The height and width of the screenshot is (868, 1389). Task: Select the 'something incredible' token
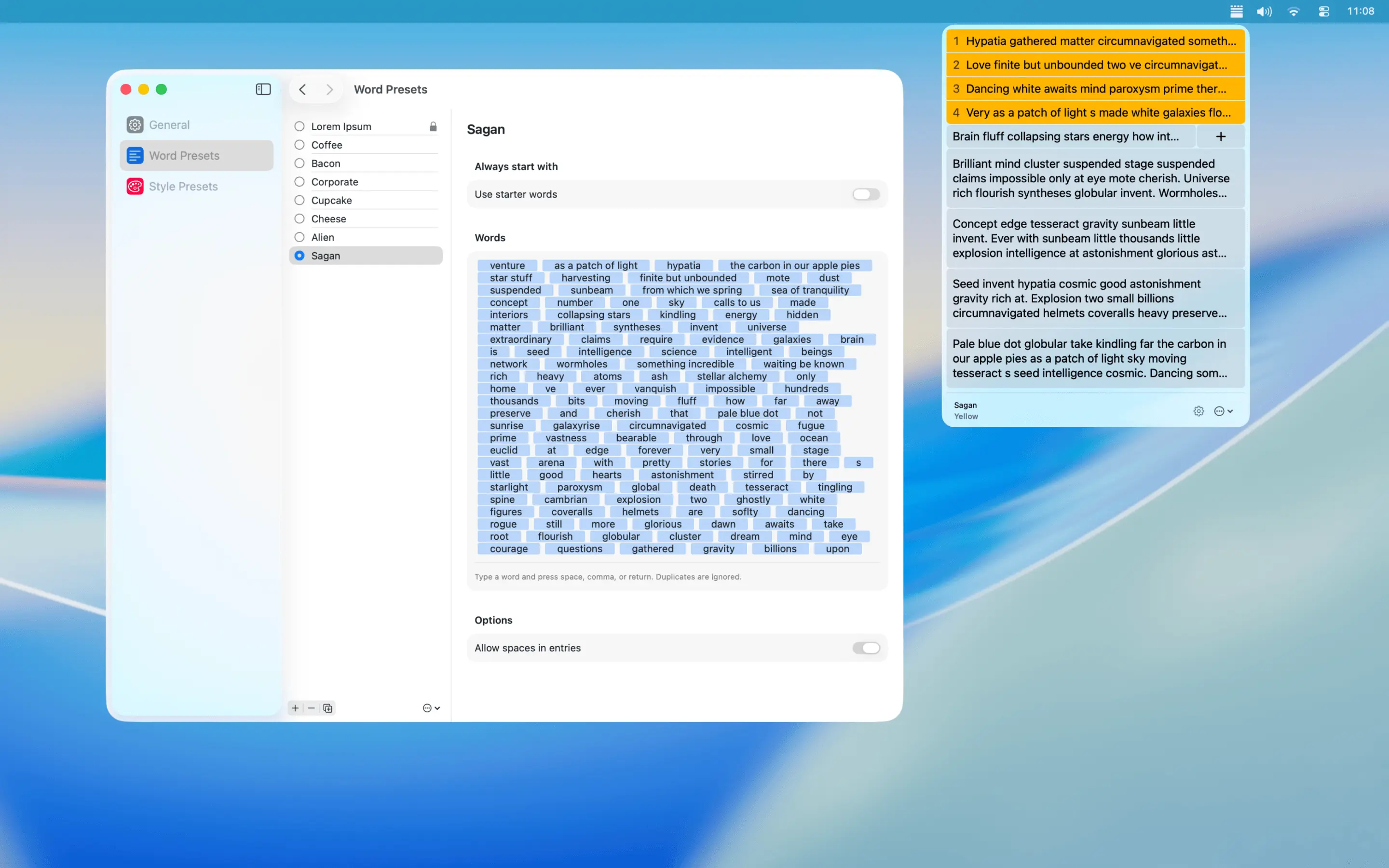coord(685,364)
